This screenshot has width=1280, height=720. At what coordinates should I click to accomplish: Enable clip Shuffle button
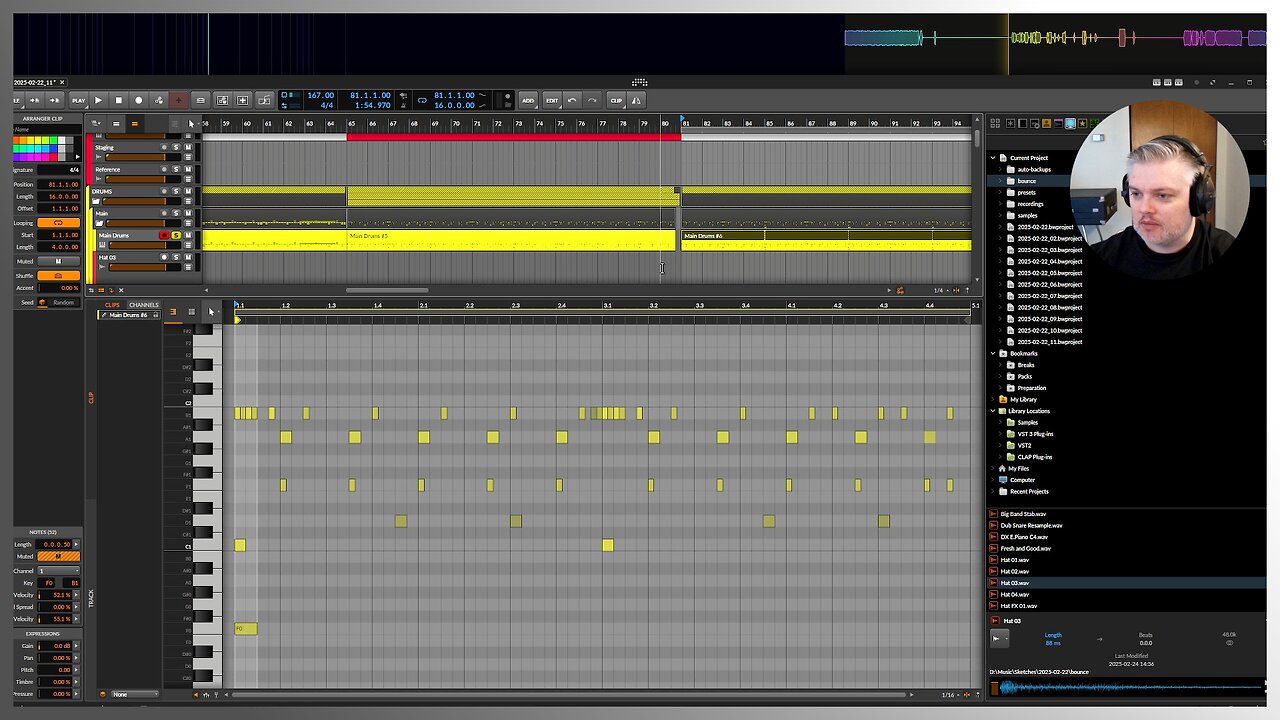(58, 275)
